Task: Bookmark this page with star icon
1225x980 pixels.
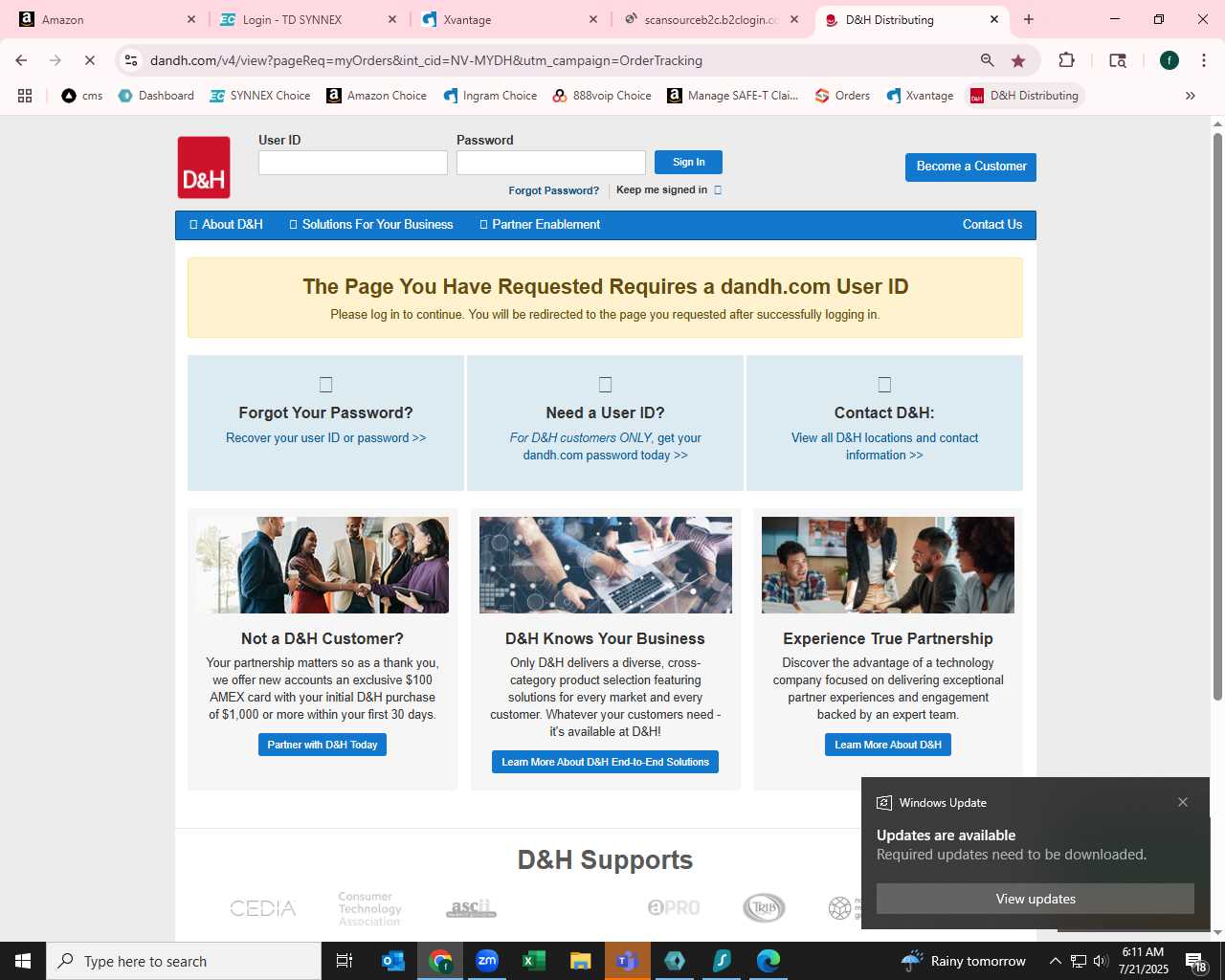Action: tap(1018, 60)
